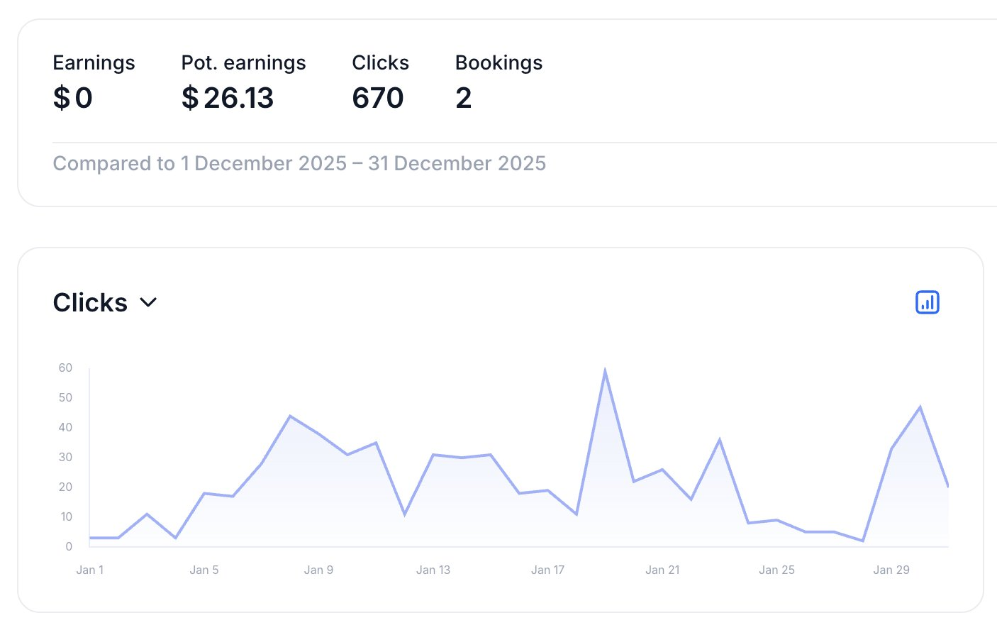Switch to bar chart view icon
Screen dimensions: 997x630
click(927, 302)
